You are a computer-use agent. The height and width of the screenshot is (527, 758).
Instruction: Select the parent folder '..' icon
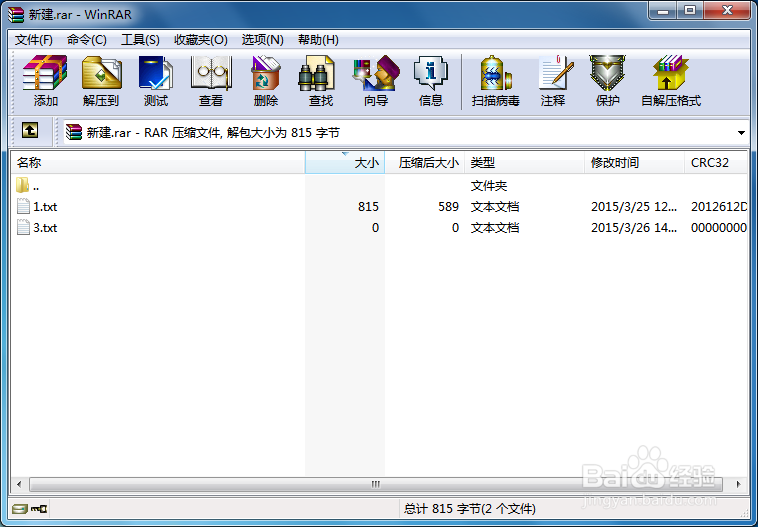pos(22,185)
